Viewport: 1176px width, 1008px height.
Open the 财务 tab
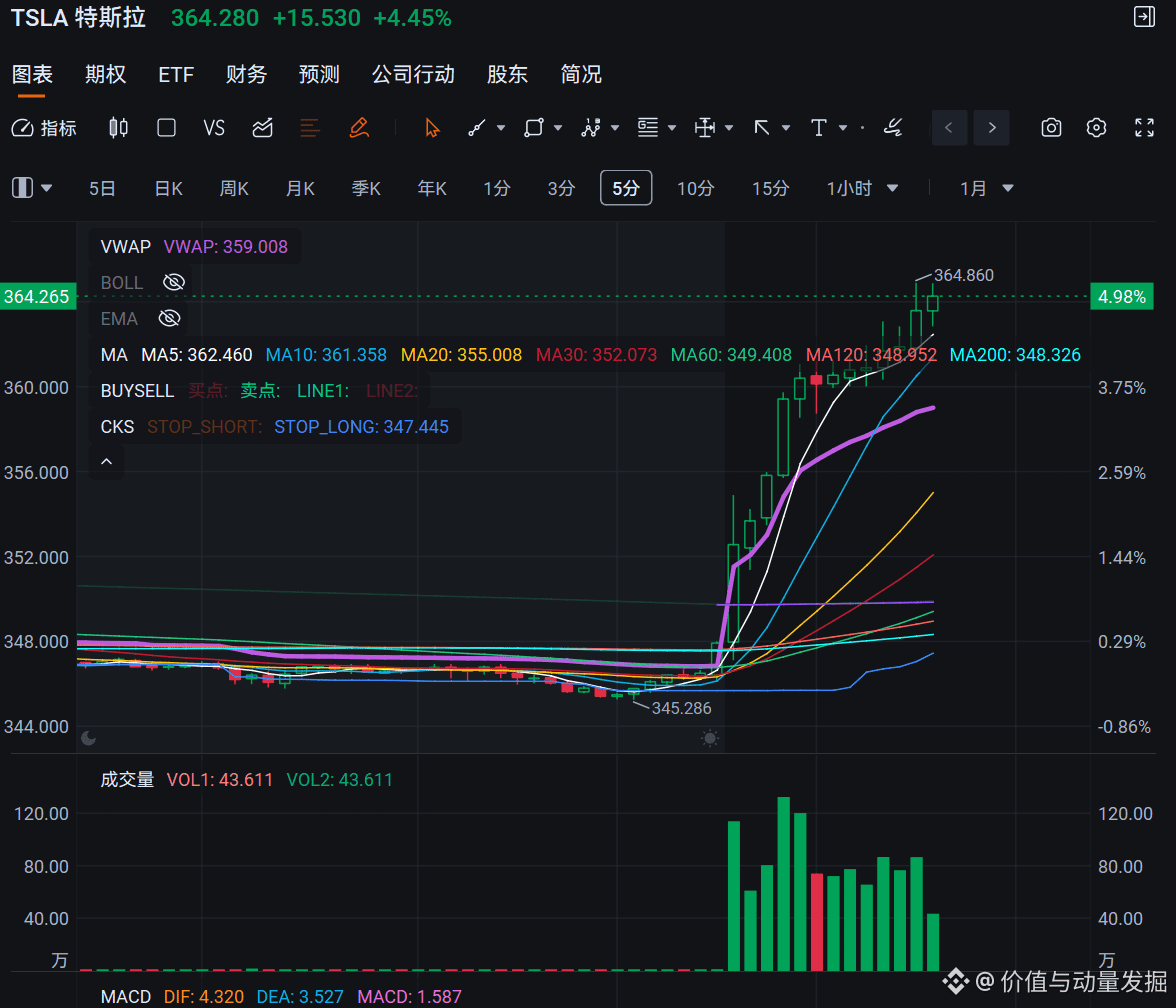coord(247,74)
